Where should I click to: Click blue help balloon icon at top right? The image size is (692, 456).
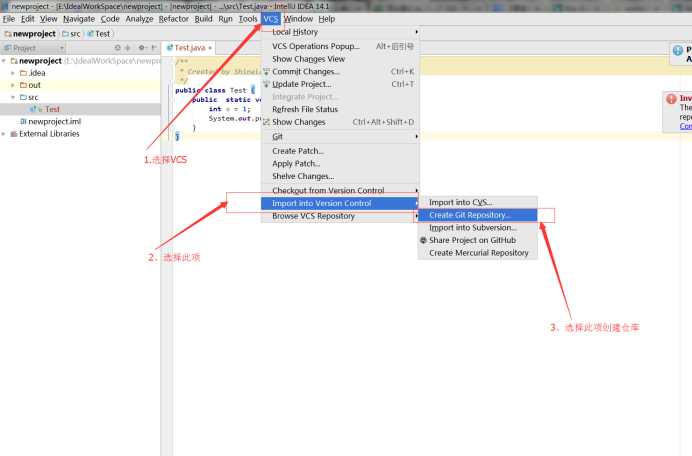pyautogui.click(x=678, y=50)
